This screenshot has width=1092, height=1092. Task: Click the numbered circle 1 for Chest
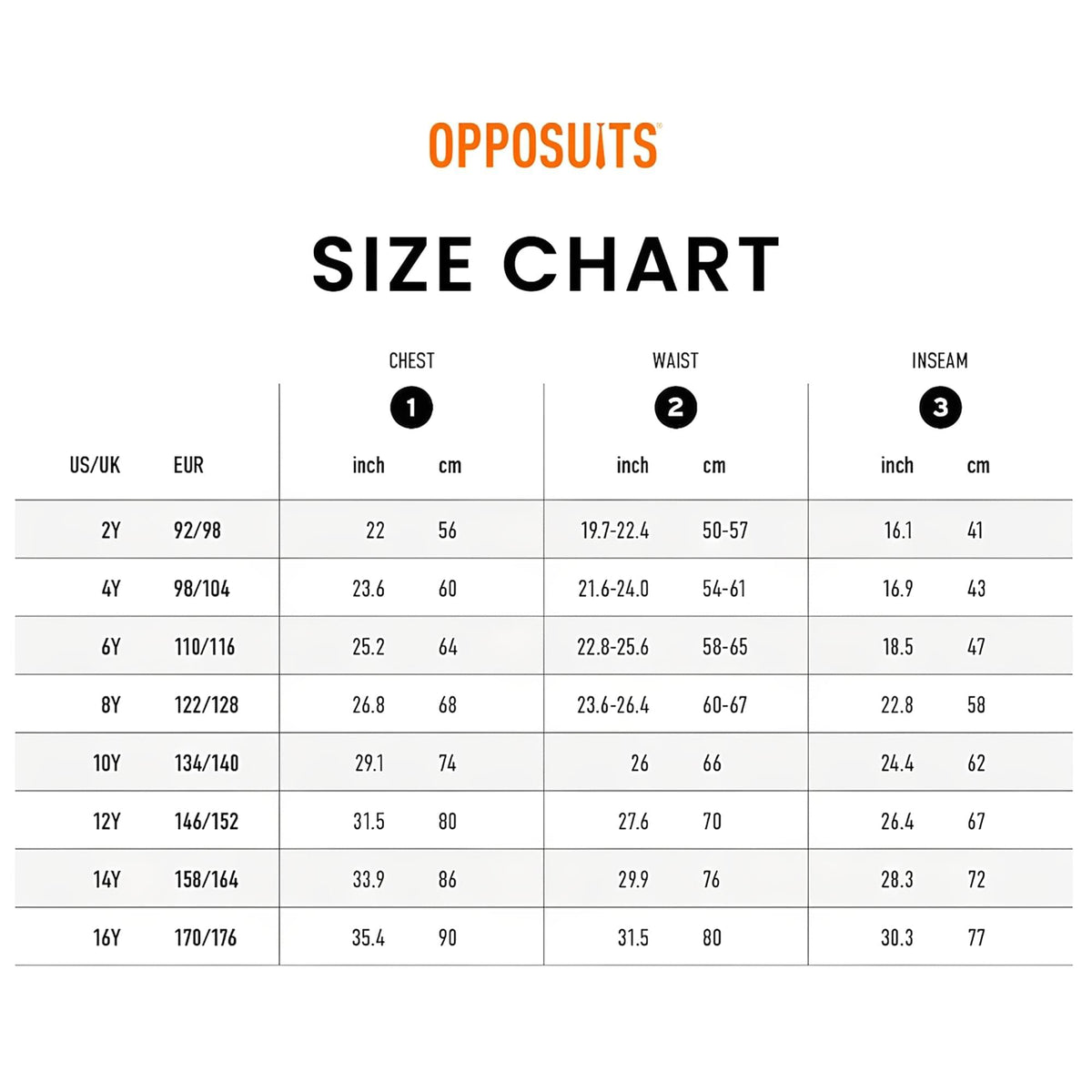411,408
